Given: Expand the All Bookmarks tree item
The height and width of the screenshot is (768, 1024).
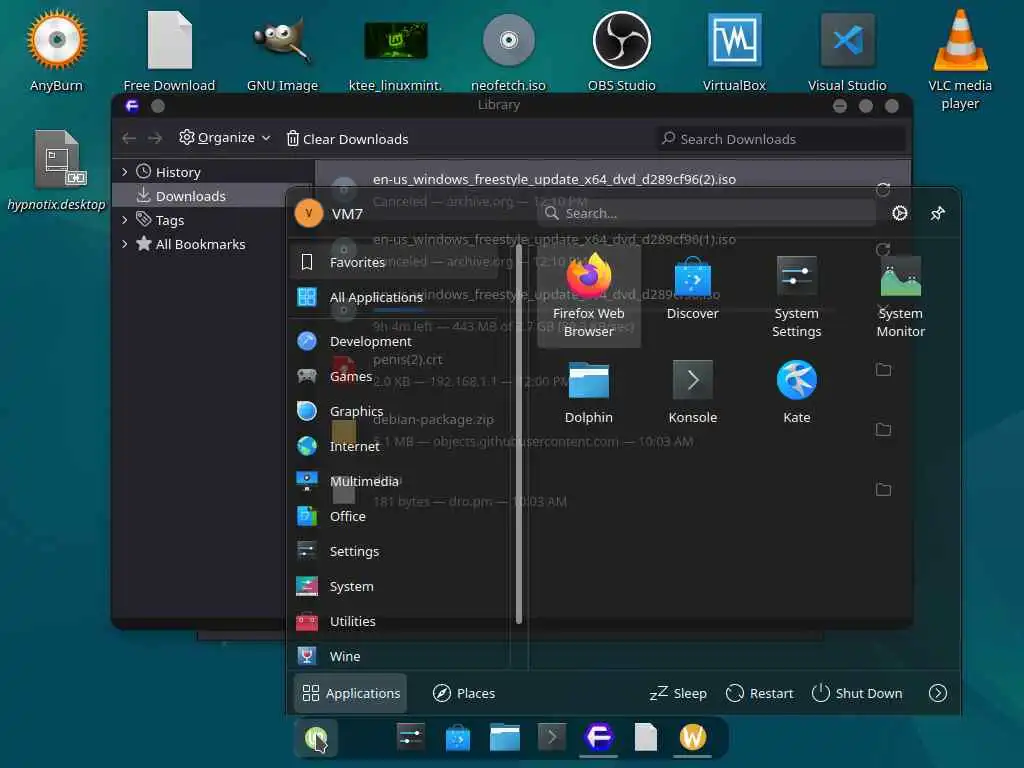Looking at the screenshot, I should pos(125,244).
